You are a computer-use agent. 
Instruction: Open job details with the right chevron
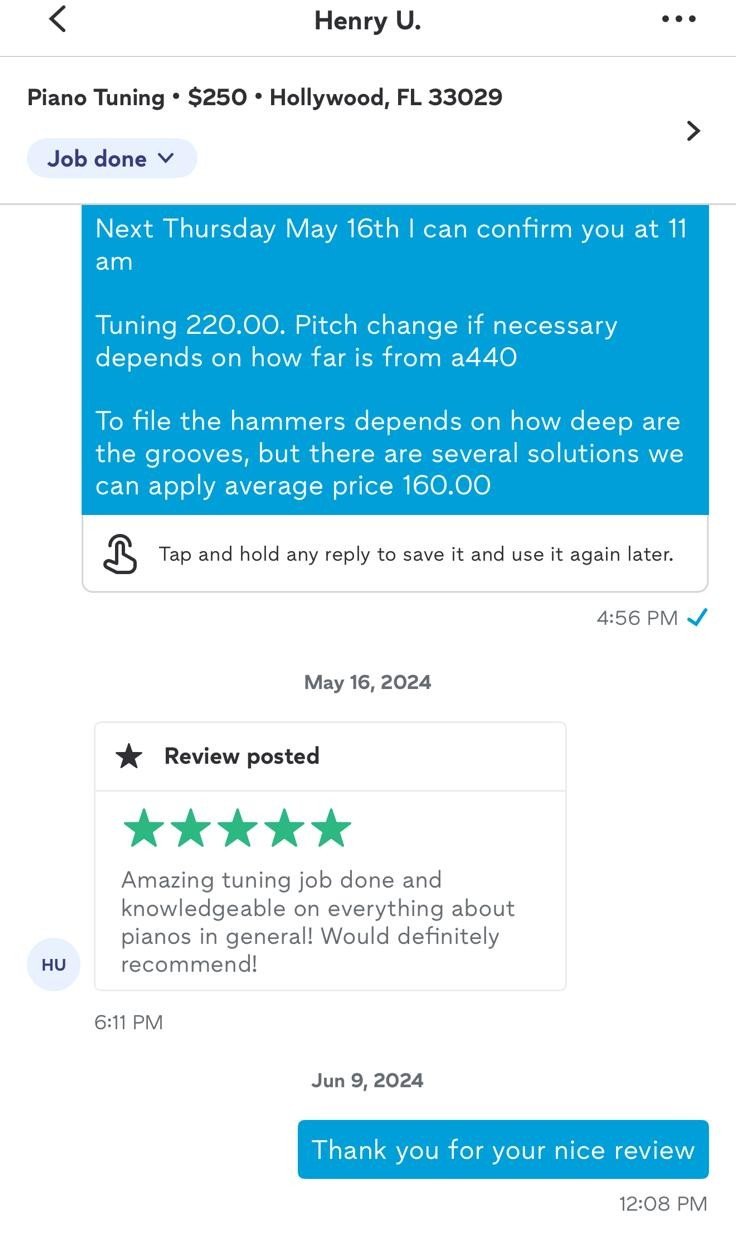pyautogui.click(x=693, y=131)
